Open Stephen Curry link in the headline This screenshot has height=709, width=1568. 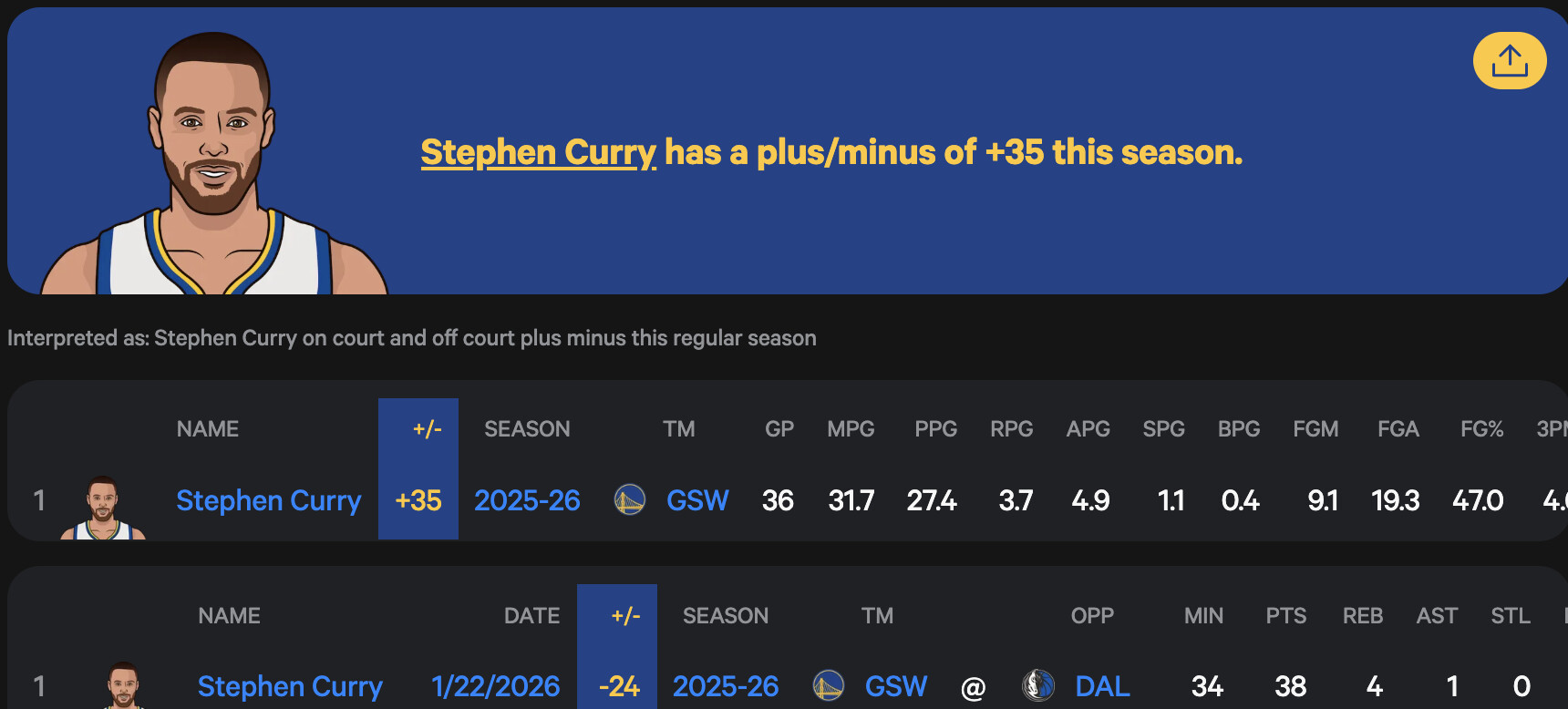(538, 152)
